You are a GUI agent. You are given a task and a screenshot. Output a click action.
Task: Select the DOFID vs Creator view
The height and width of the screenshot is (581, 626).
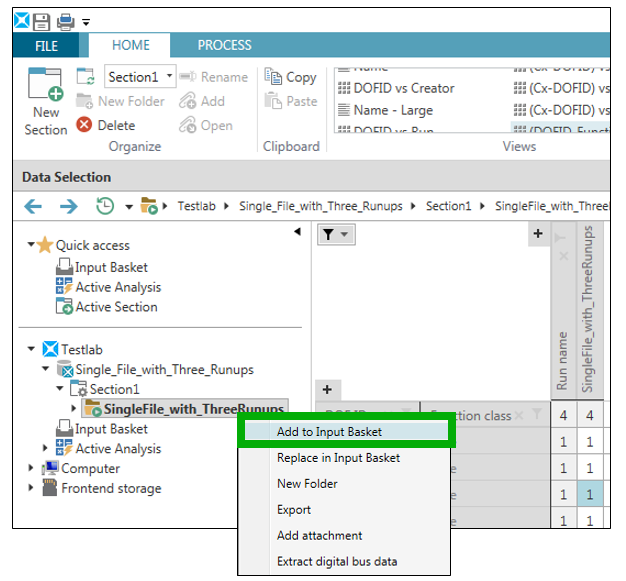coord(403,88)
